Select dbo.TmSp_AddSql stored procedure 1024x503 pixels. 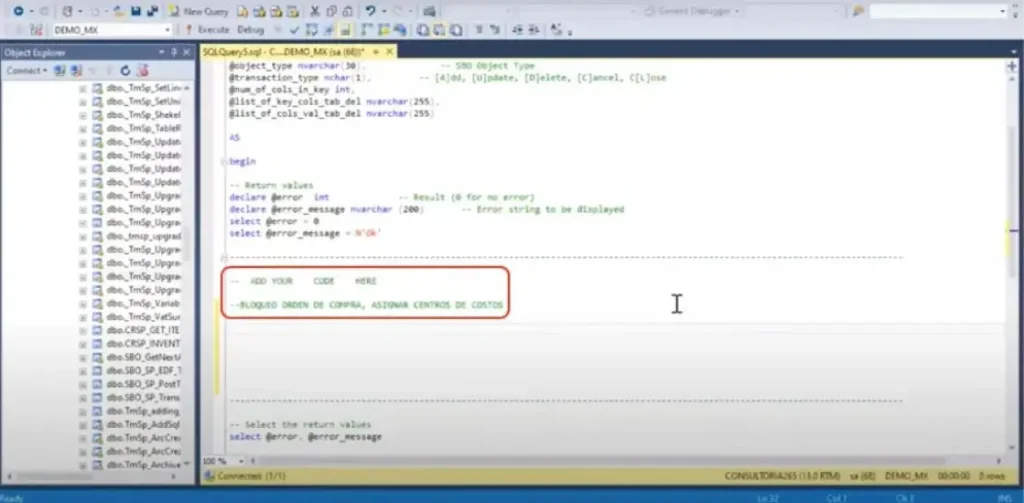pyautogui.click(x=143, y=425)
